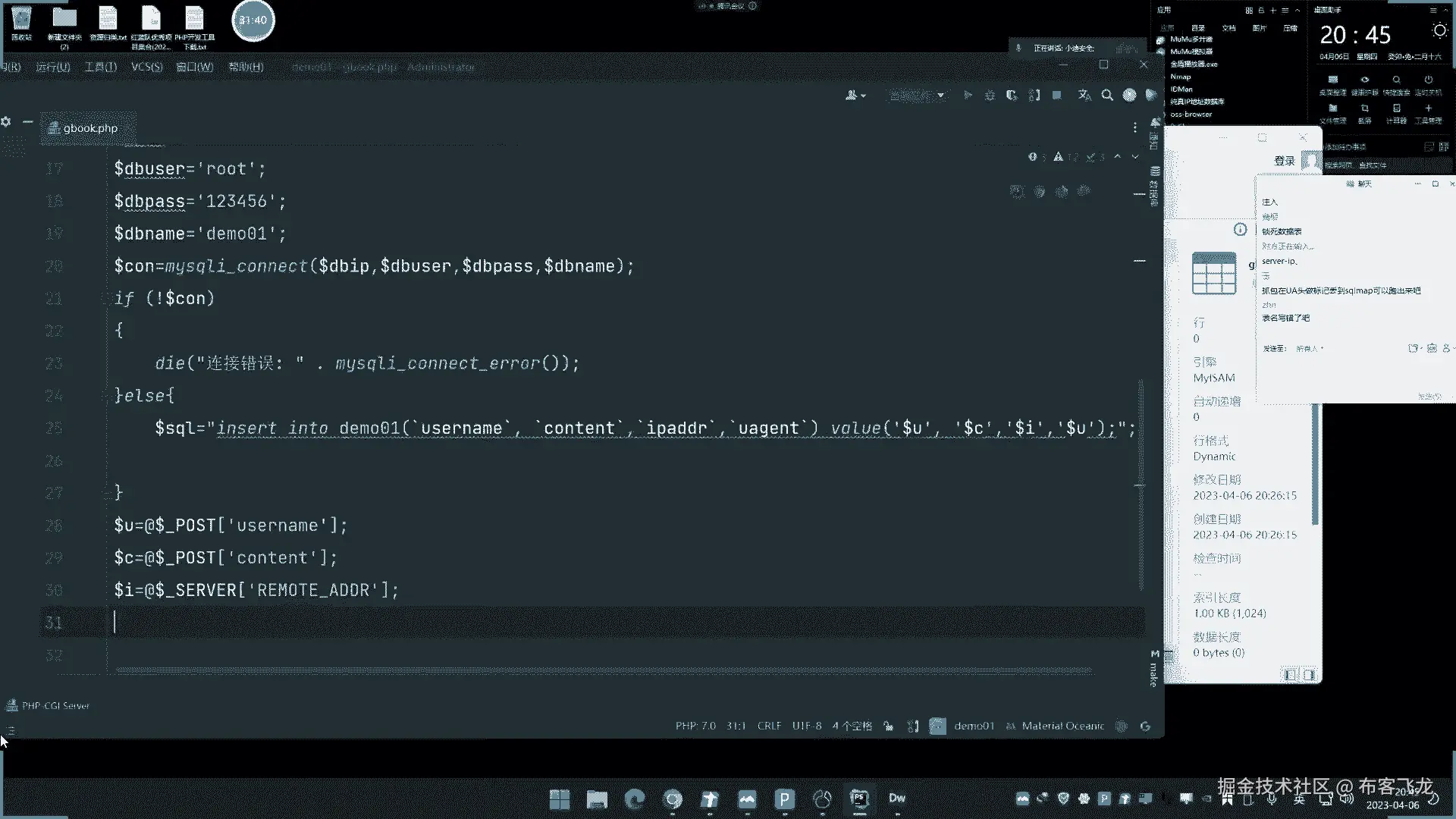Open the run configuration dropdown
The height and width of the screenshot is (819, 1456).
point(917,96)
